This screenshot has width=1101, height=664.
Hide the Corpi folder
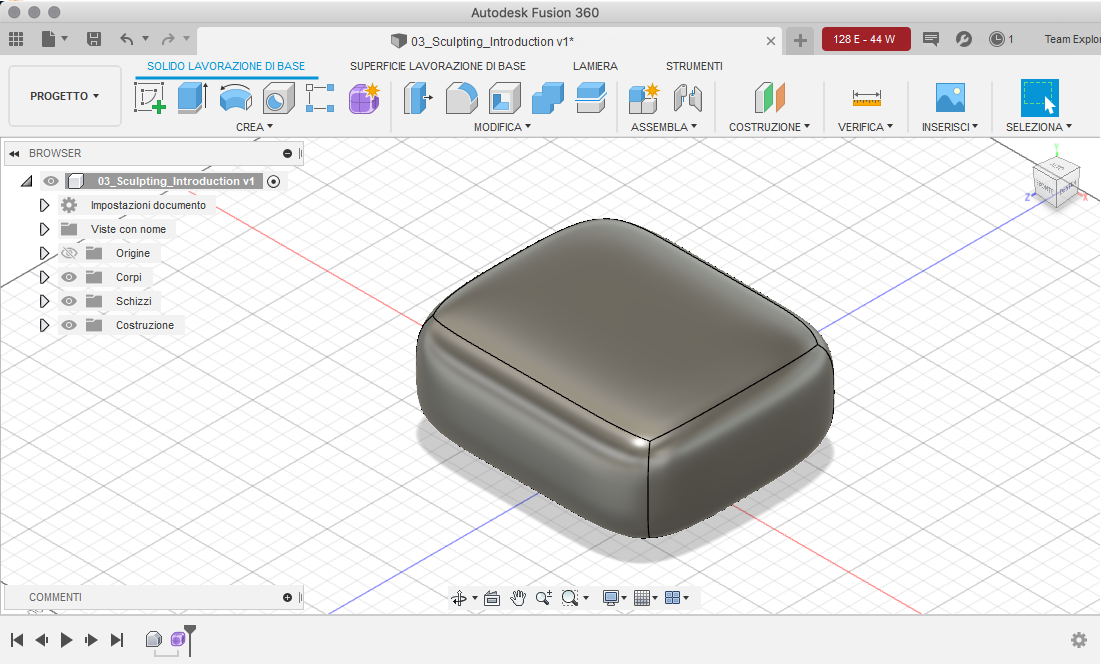coord(69,277)
